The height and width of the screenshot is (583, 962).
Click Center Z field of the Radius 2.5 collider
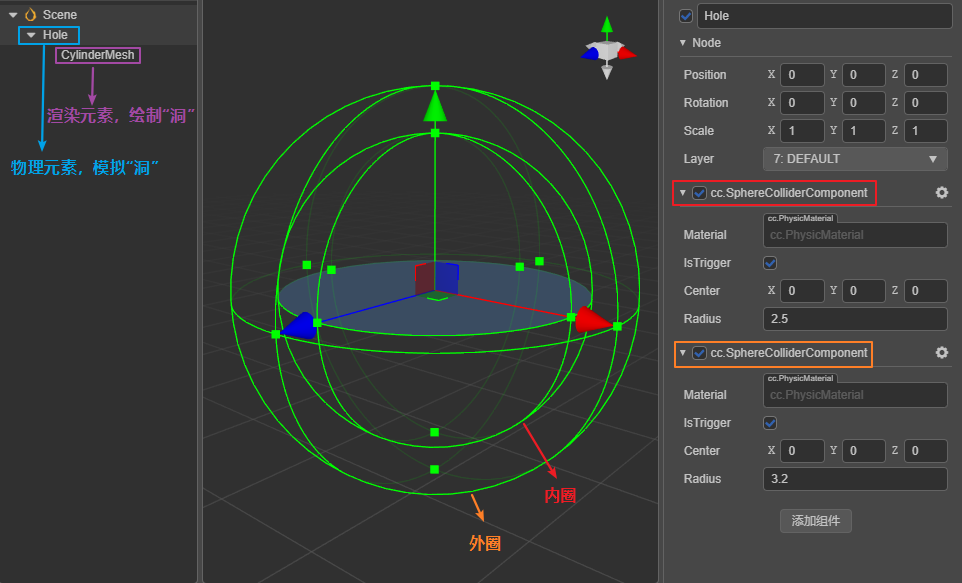click(x=926, y=291)
